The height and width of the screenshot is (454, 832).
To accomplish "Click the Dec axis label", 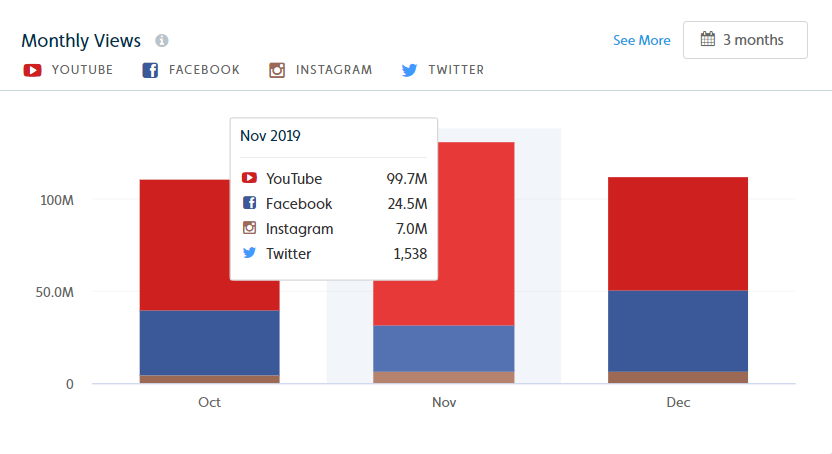I will pyautogui.click(x=678, y=402).
